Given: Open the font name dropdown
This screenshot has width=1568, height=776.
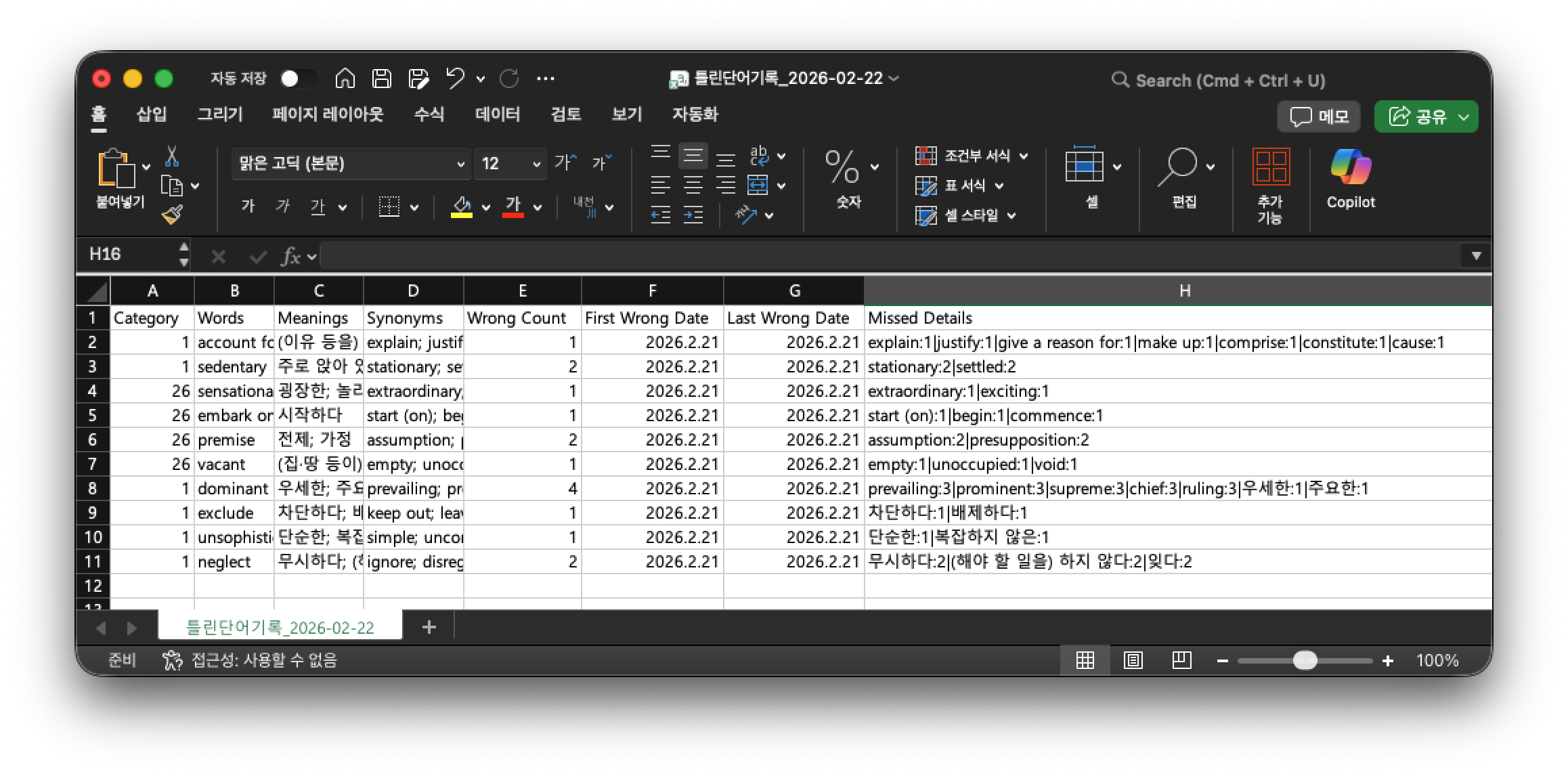Looking at the screenshot, I should click(x=460, y=164).
